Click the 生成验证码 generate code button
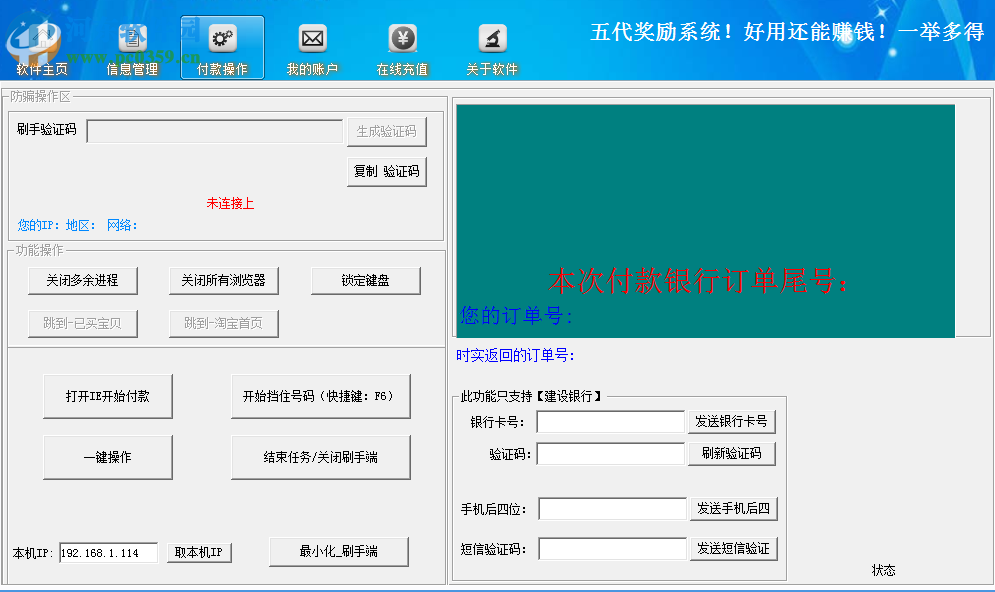Viewport: 995px width, 592px height. 388,131
